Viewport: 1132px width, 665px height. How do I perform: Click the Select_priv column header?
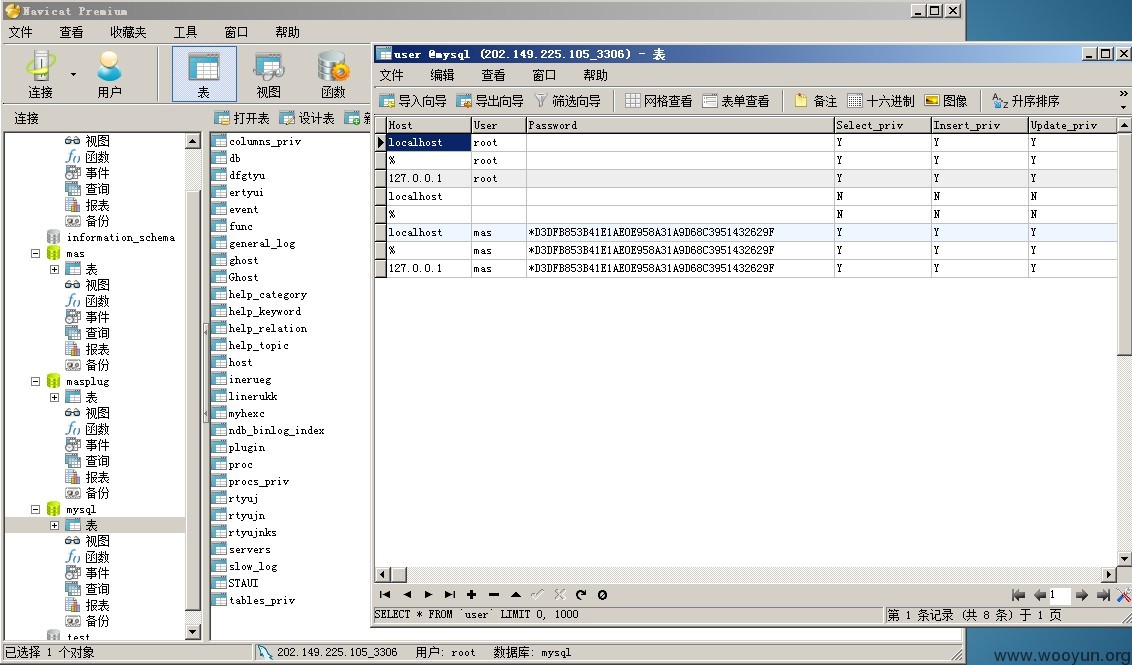coord(883,125)
